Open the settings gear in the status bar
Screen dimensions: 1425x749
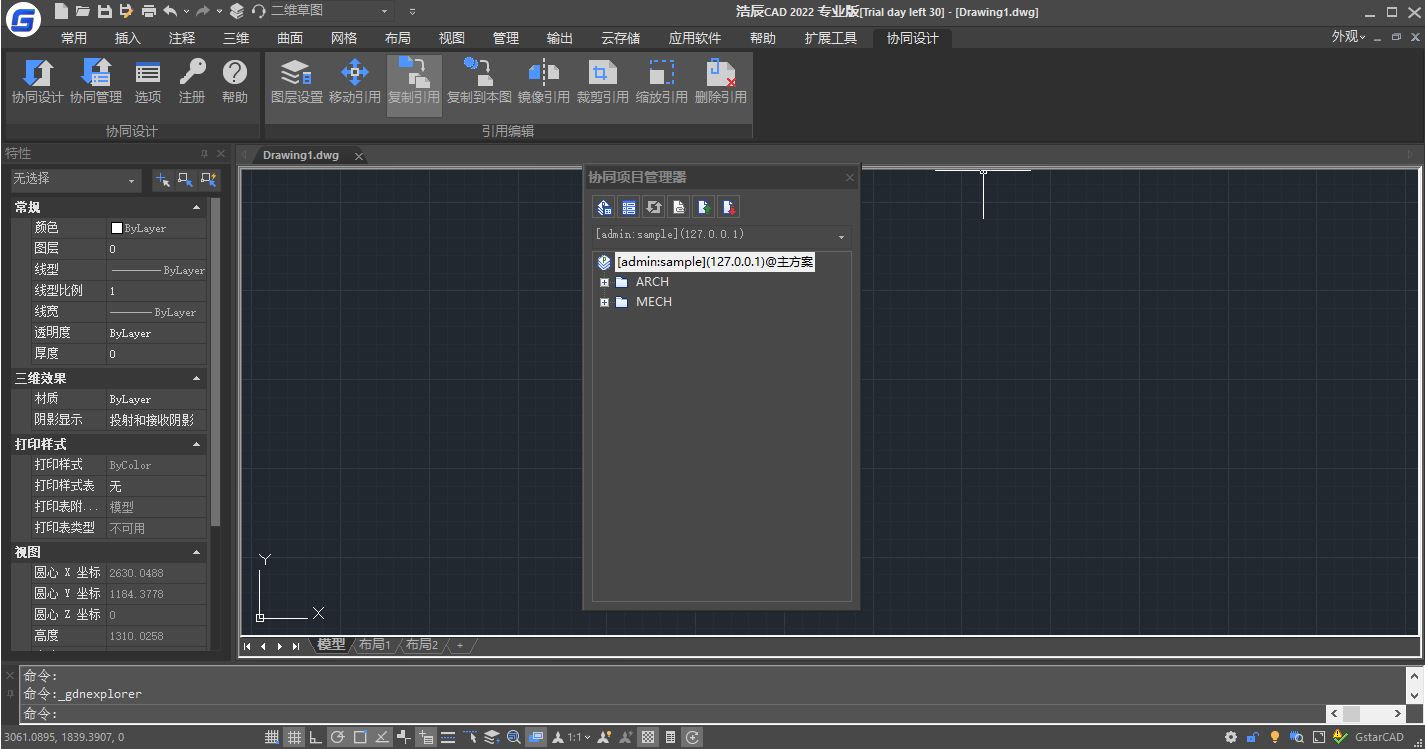coord(1231,737)
